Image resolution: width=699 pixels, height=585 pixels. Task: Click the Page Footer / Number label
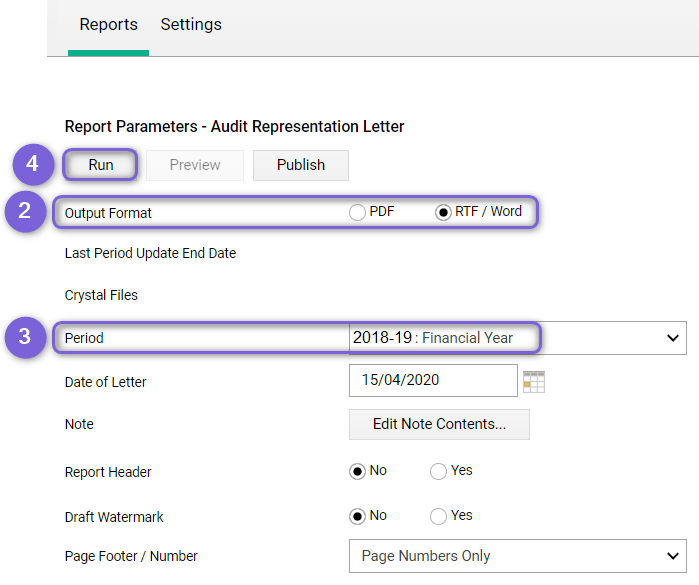pyautogui.click(x=131, y=556)
